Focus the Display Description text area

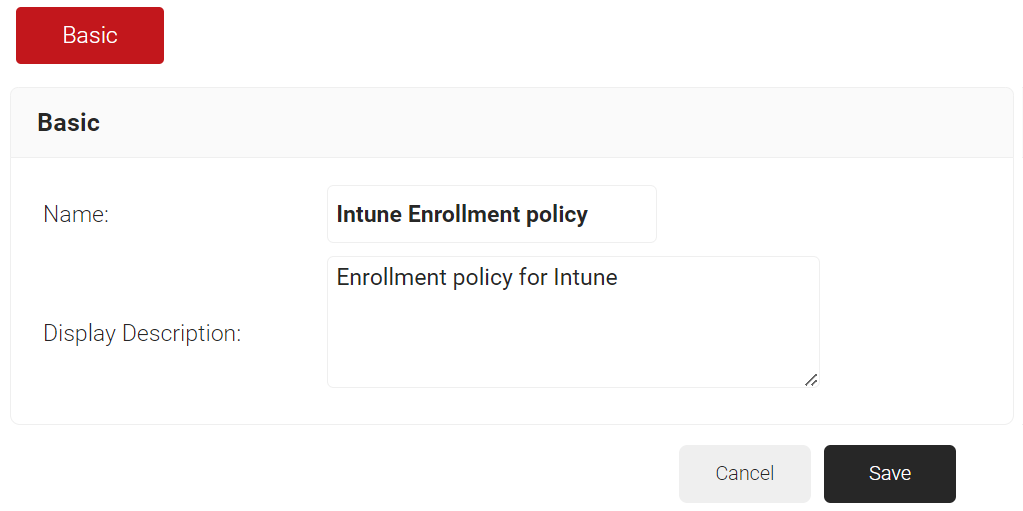[573, 322]
